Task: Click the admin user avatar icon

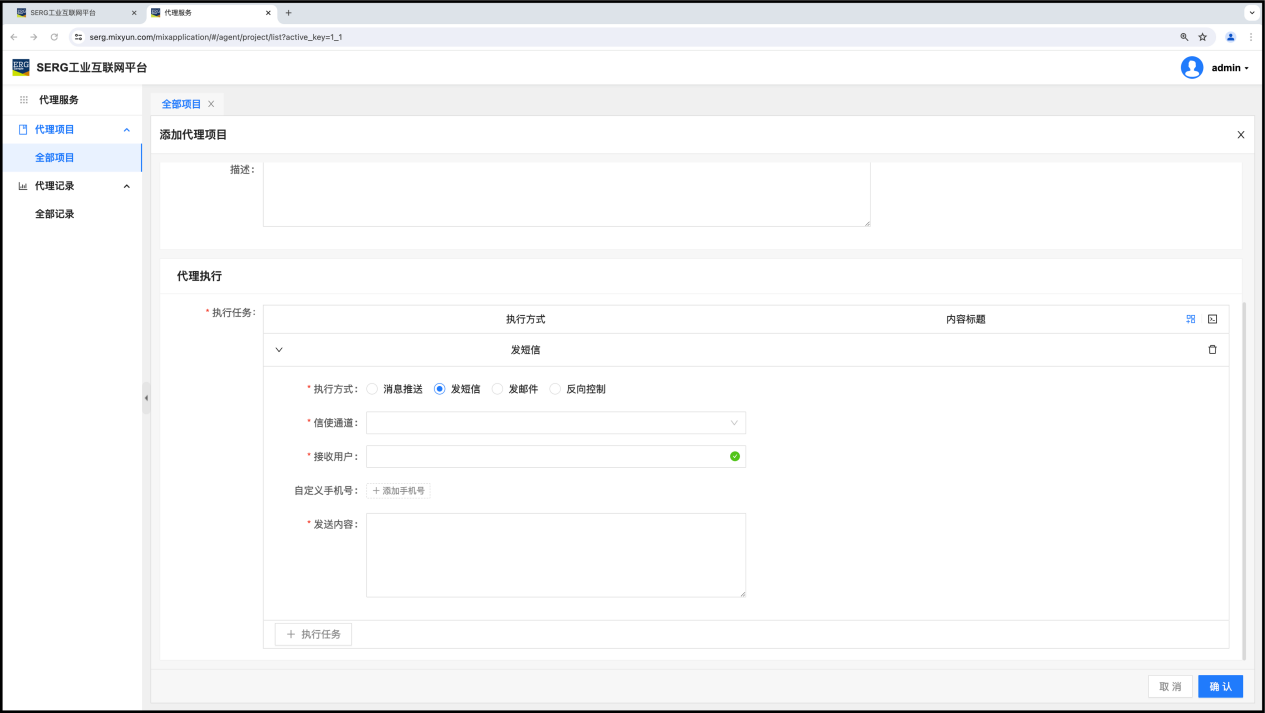Action: (1191, 68)
